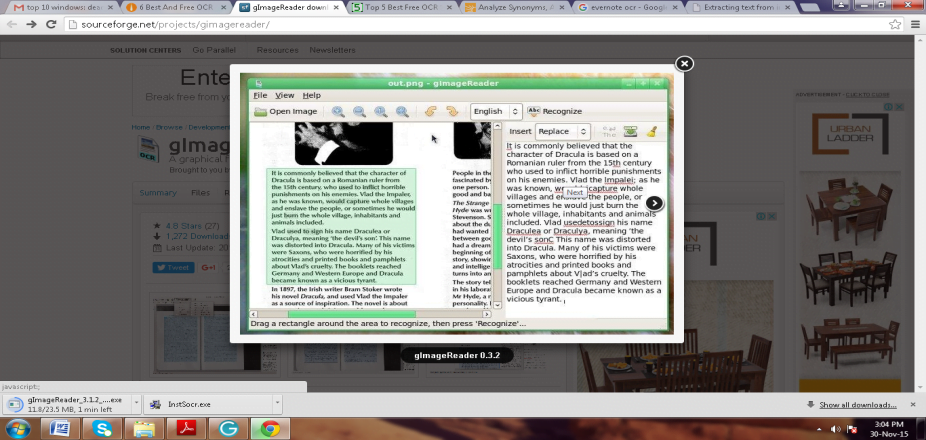
Task: Click the gImageReader window title icon
Action: click(x=258, y=83)
